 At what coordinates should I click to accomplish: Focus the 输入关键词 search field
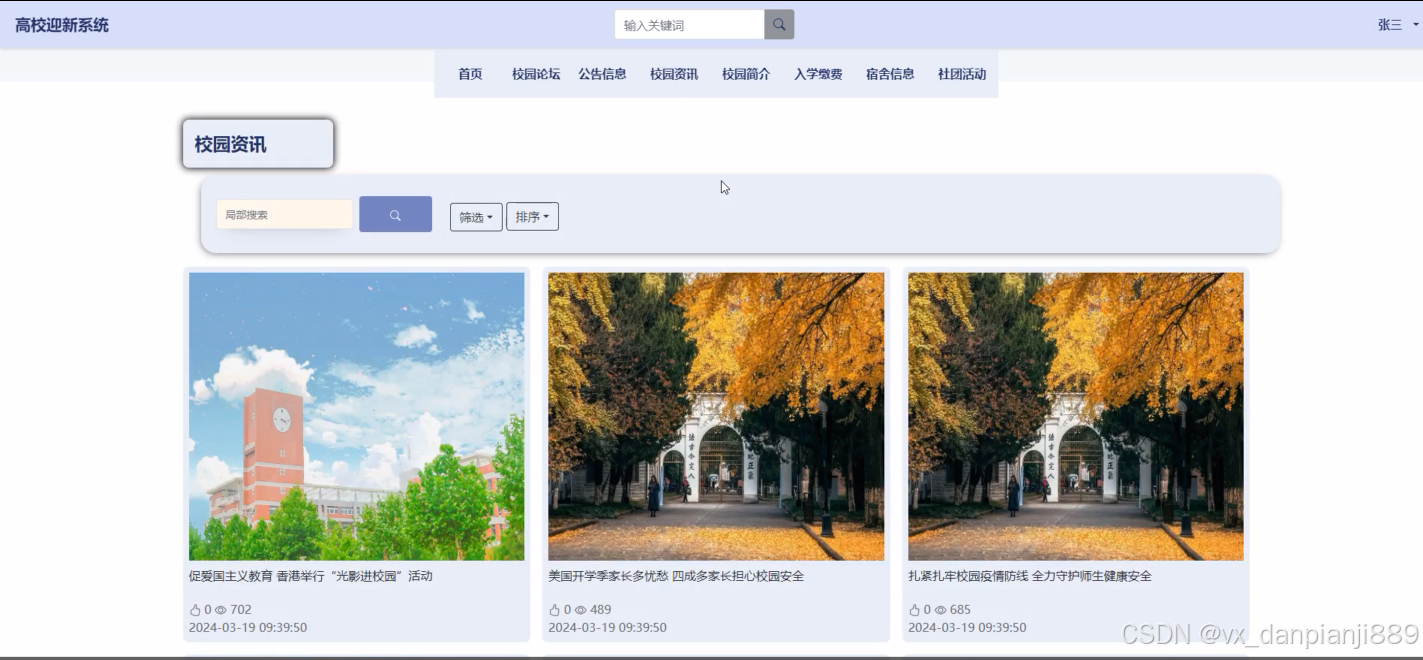690,25
